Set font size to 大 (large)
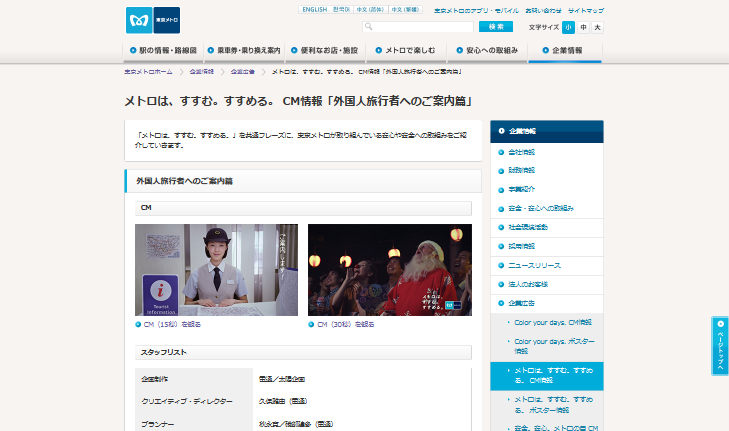 pos(597,27)
